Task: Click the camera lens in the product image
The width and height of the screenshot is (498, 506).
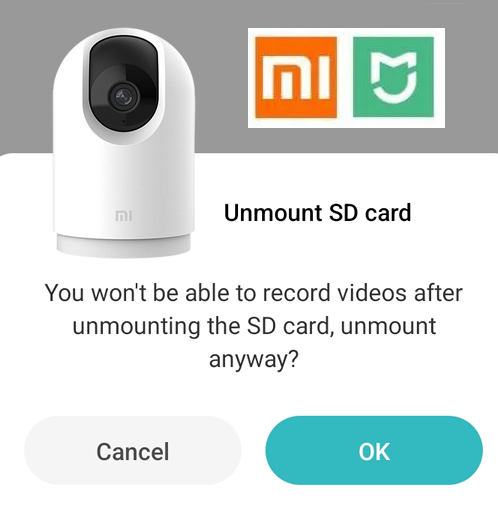Action: pyautogui.click(x=124, y=97)
